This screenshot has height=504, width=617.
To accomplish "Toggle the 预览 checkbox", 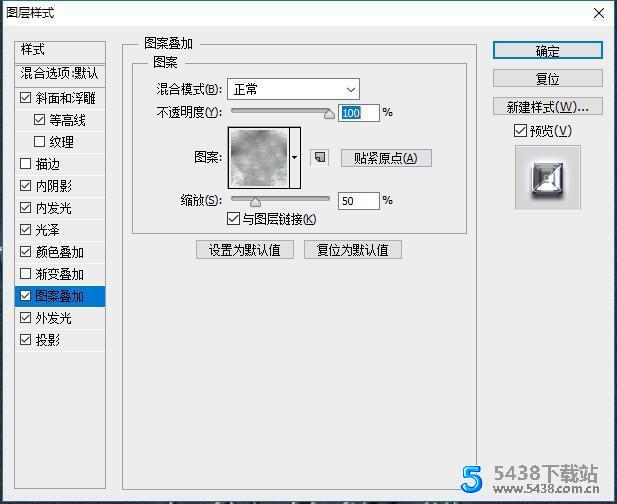I will tap(520, 131).
